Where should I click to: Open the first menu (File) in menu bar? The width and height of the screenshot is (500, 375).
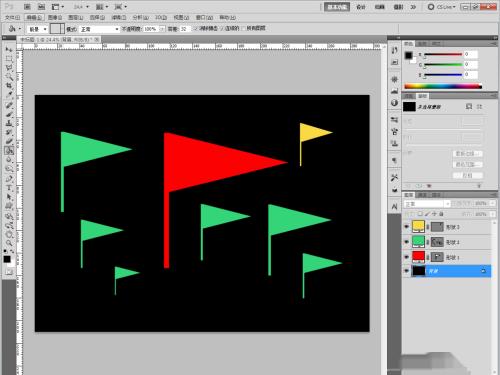click(x=13, y=17)
